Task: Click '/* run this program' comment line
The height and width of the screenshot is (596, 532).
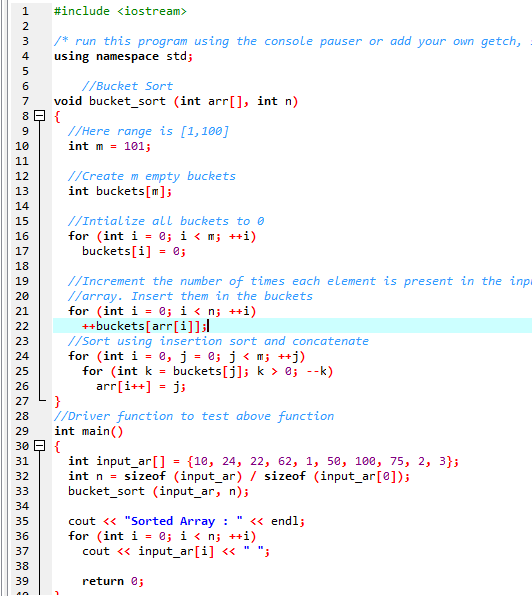Action: (293, 41)
